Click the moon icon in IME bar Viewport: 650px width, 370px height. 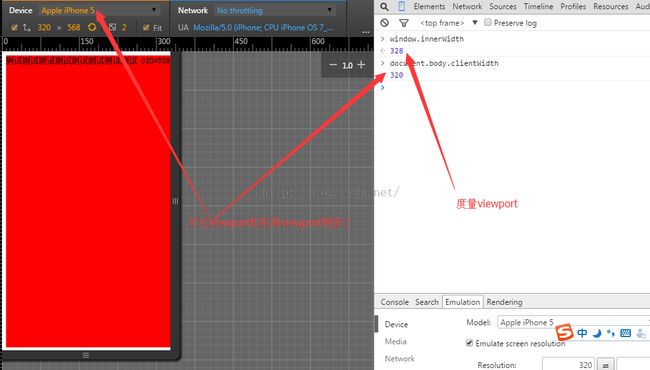click(597, 333)
